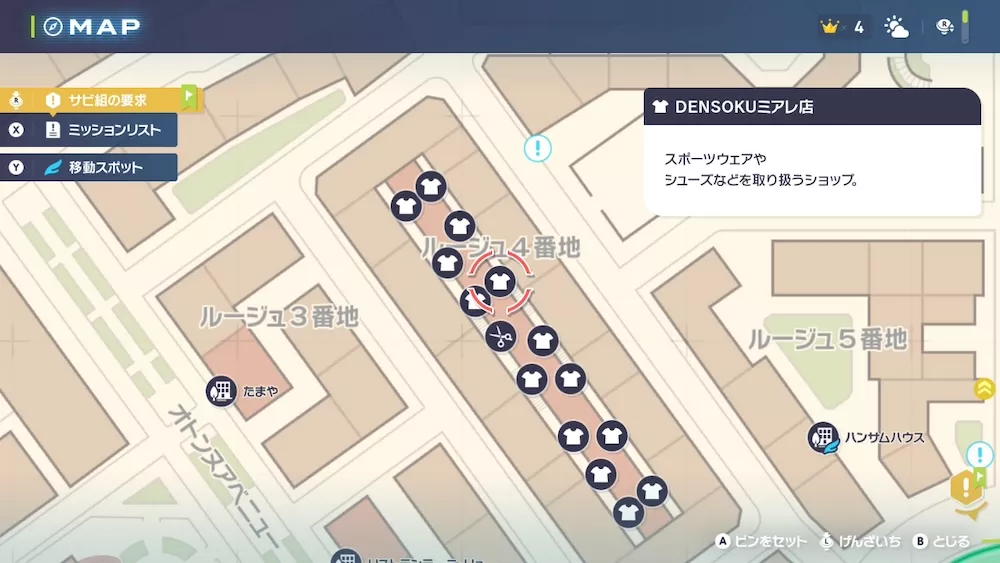Click the blue exclamation marker above orange hexagon
Image resolution: width=1000 pixels, height=563 pixels.
pos(979,455)
